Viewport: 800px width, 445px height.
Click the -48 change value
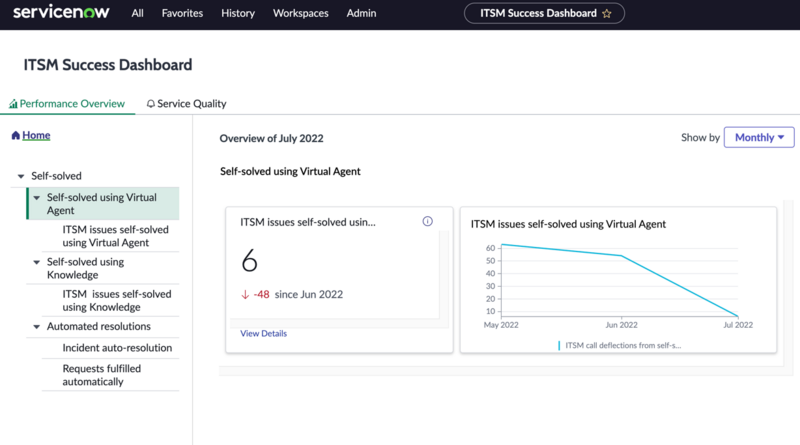(x=261, y=294)
